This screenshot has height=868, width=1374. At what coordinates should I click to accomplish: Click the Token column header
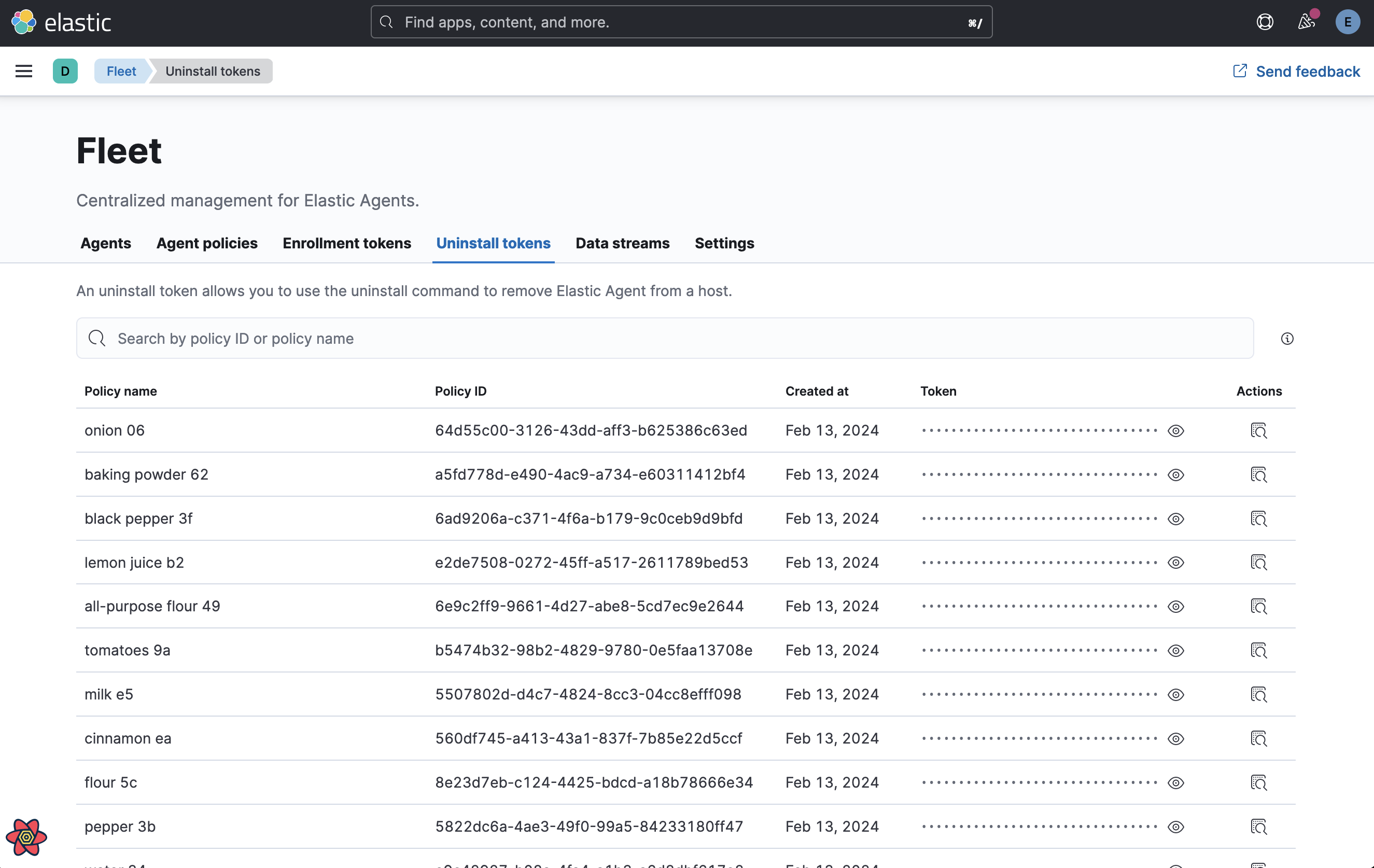click(x=938, y=391)
